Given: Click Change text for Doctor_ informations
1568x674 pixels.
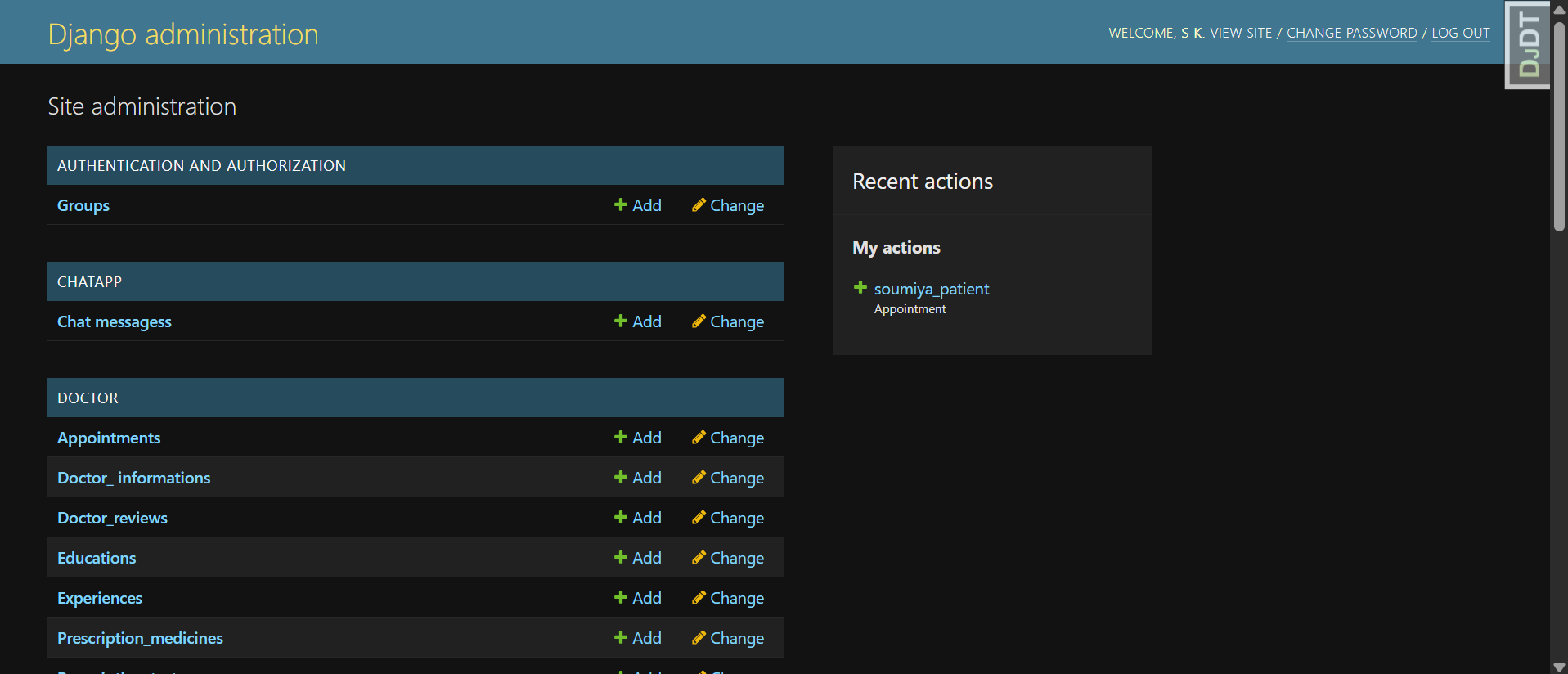Looking at the screenshot, I should (x=737, y=479).
